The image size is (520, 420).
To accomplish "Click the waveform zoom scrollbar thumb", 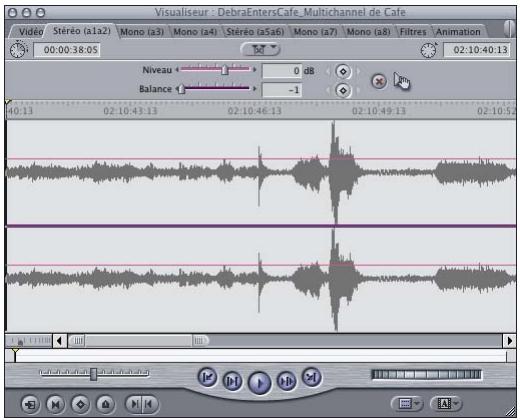I will pos(138,341).
